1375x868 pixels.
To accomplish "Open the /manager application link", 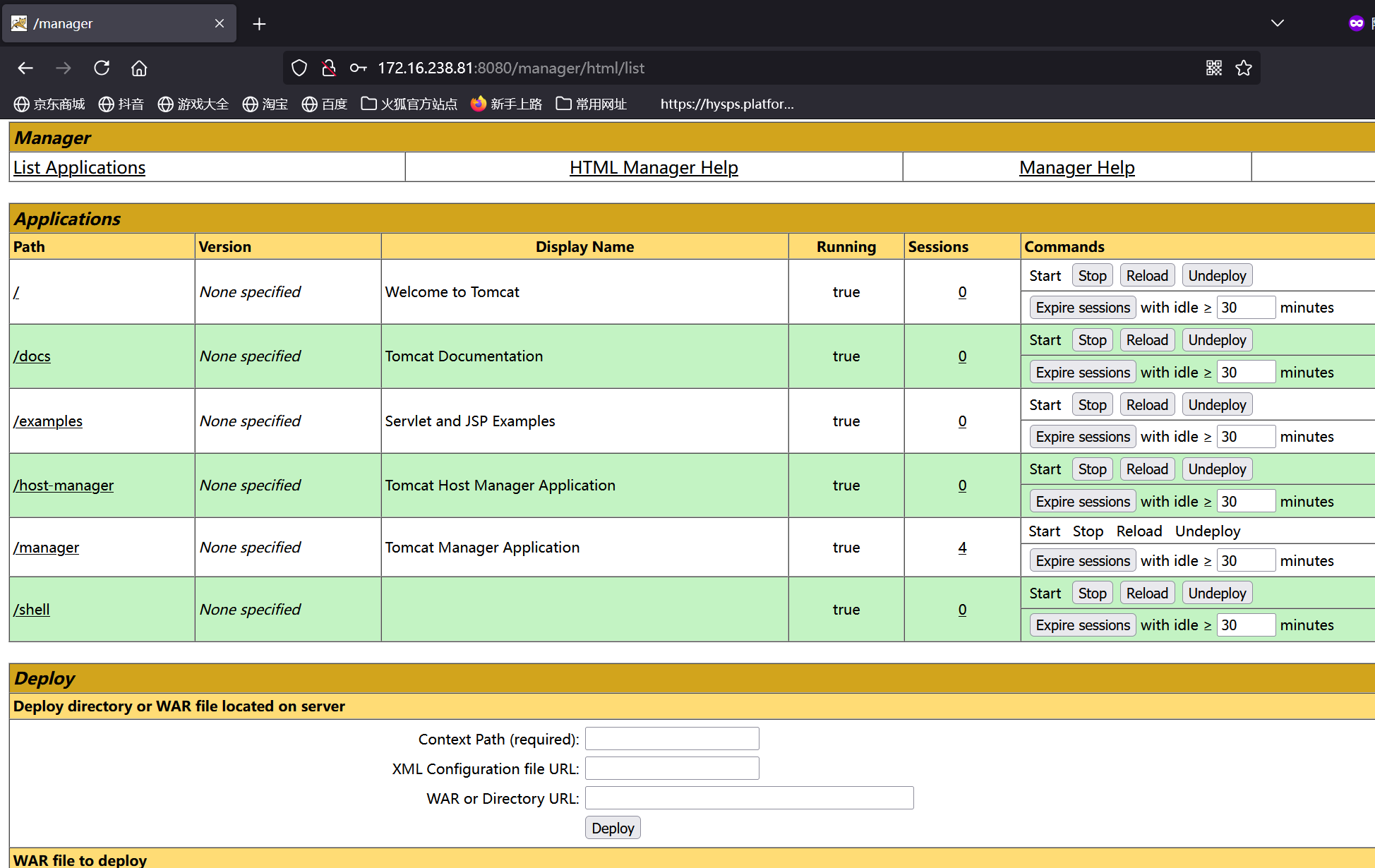I will pos(46,547).
